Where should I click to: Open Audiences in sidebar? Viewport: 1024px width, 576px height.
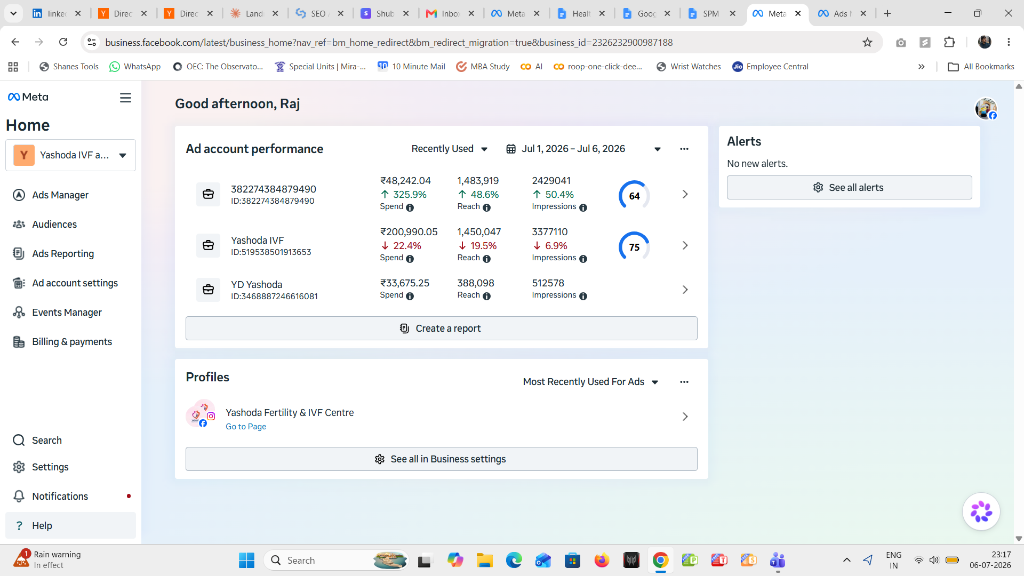(x=54, y=224)
